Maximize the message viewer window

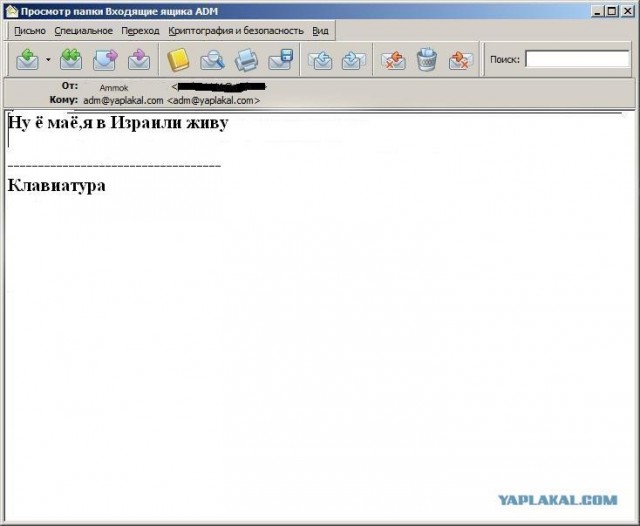tap(612, 11)
